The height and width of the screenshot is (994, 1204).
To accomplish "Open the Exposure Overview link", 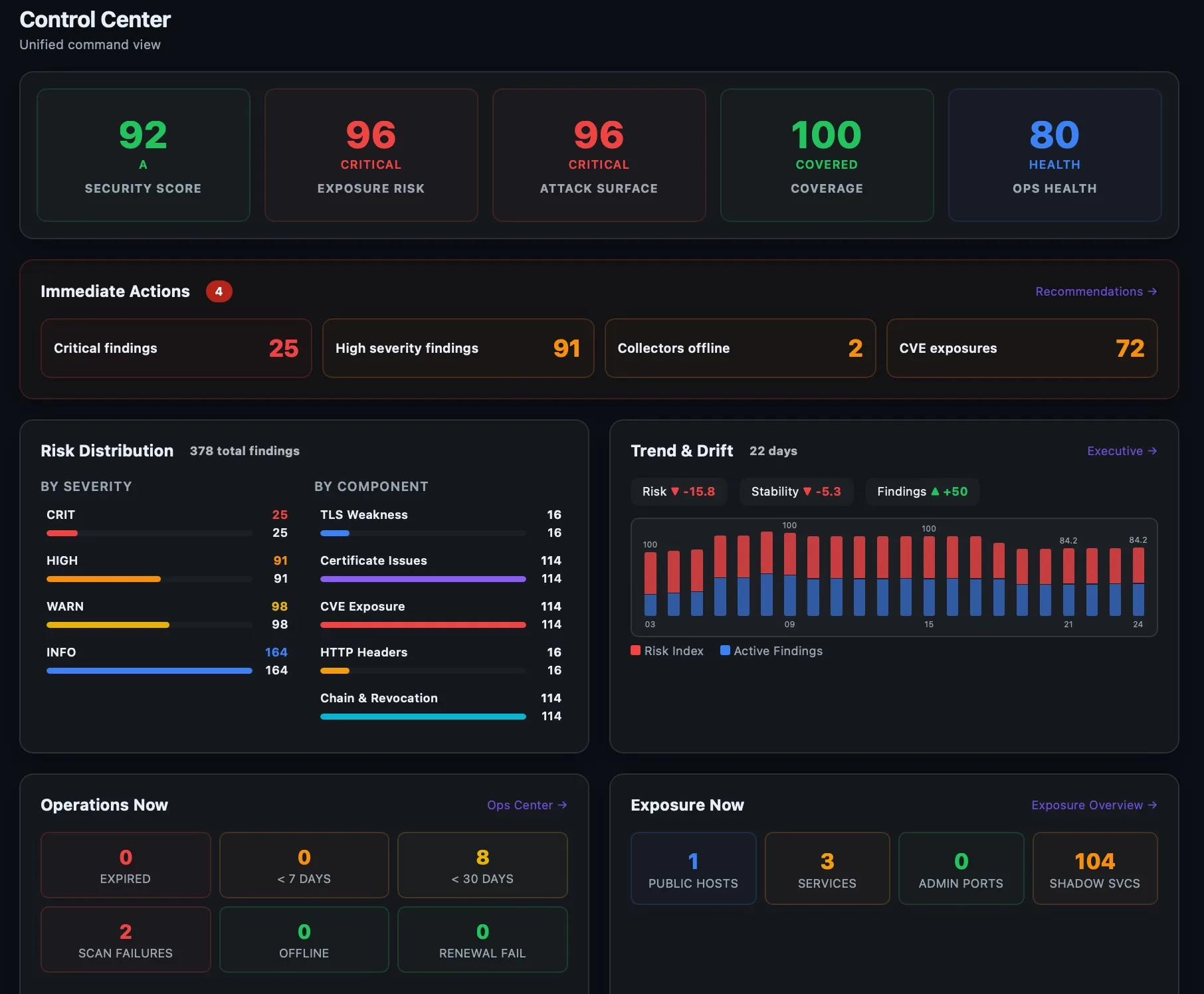I will (1094, 805).
